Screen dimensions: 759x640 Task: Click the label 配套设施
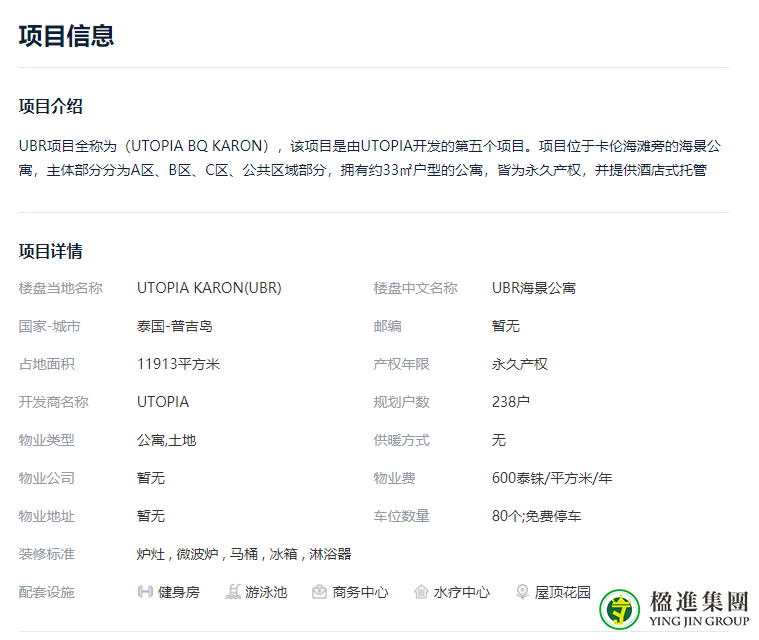point(46,592)
